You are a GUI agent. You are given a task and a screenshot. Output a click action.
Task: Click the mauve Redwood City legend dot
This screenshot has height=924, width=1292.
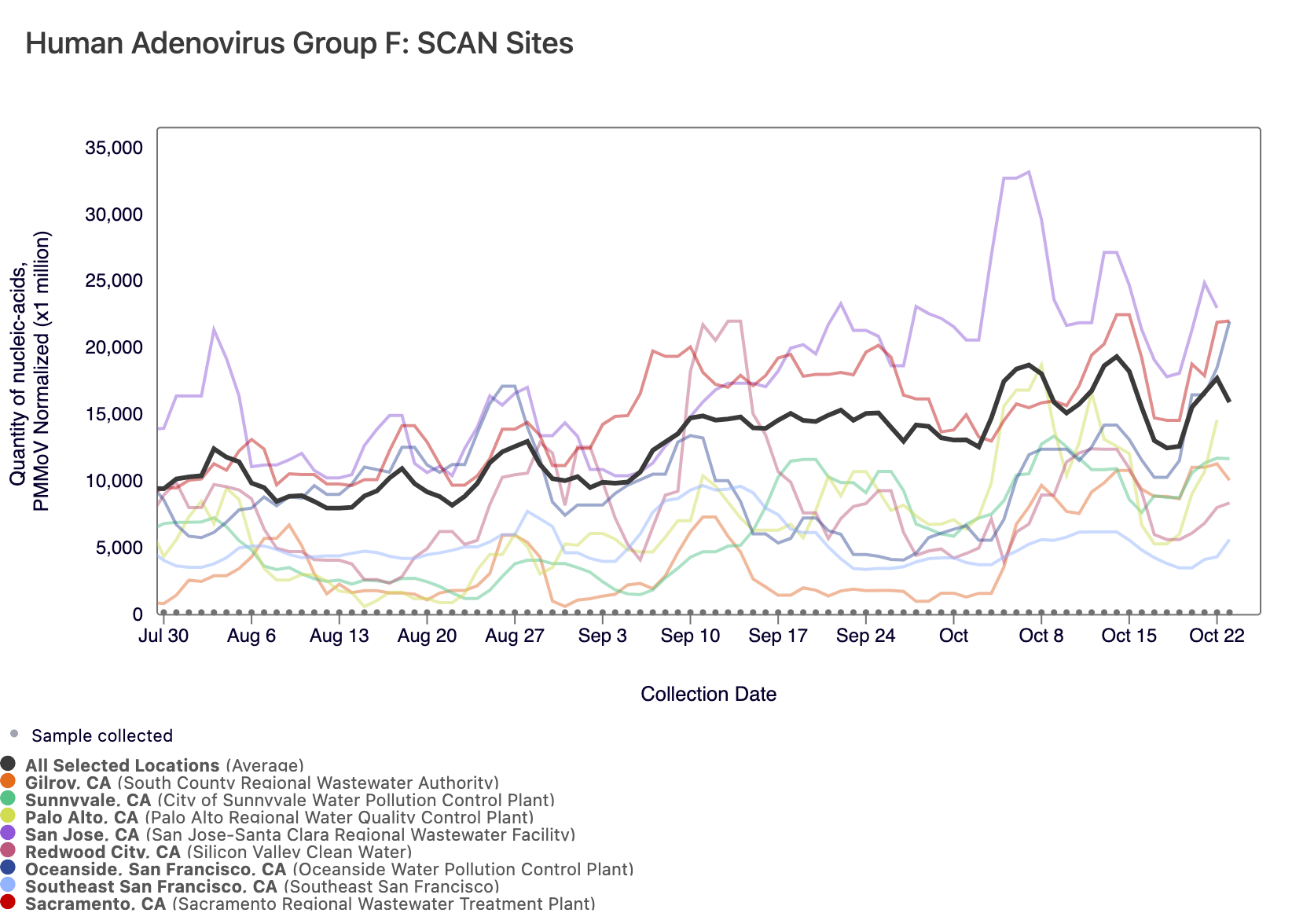(x=9, y=851)
